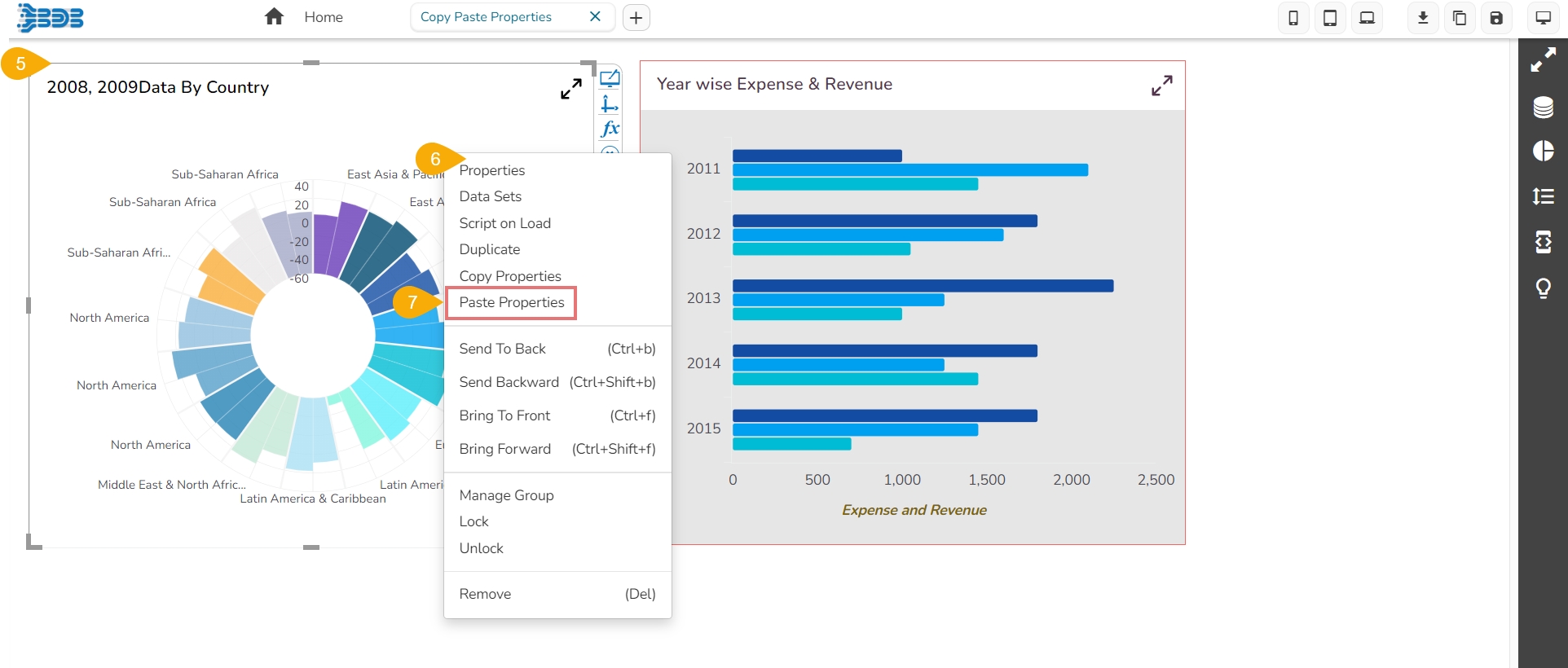
Task: Click the mobile phone view icon
Action: (x=1293, y=18)
